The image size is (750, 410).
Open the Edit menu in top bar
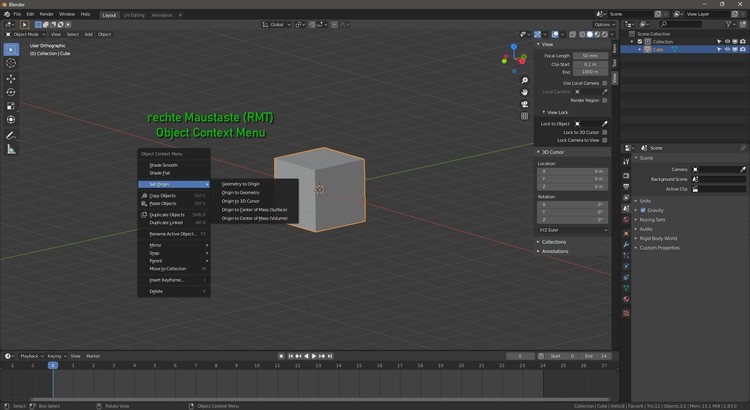(x=30, y=14)
